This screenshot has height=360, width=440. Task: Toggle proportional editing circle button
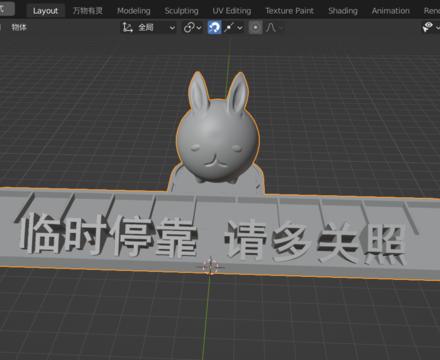coord(255,27)
